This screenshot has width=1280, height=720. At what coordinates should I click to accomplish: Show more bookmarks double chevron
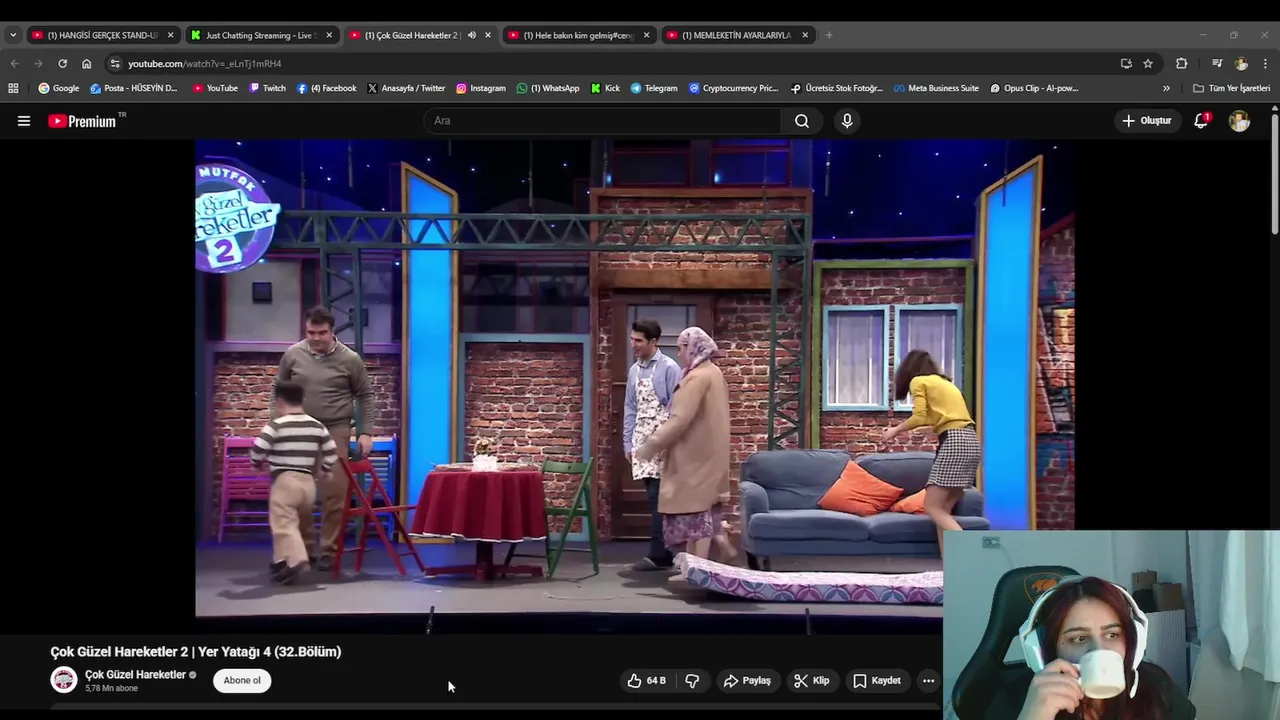coord(1166,88)
